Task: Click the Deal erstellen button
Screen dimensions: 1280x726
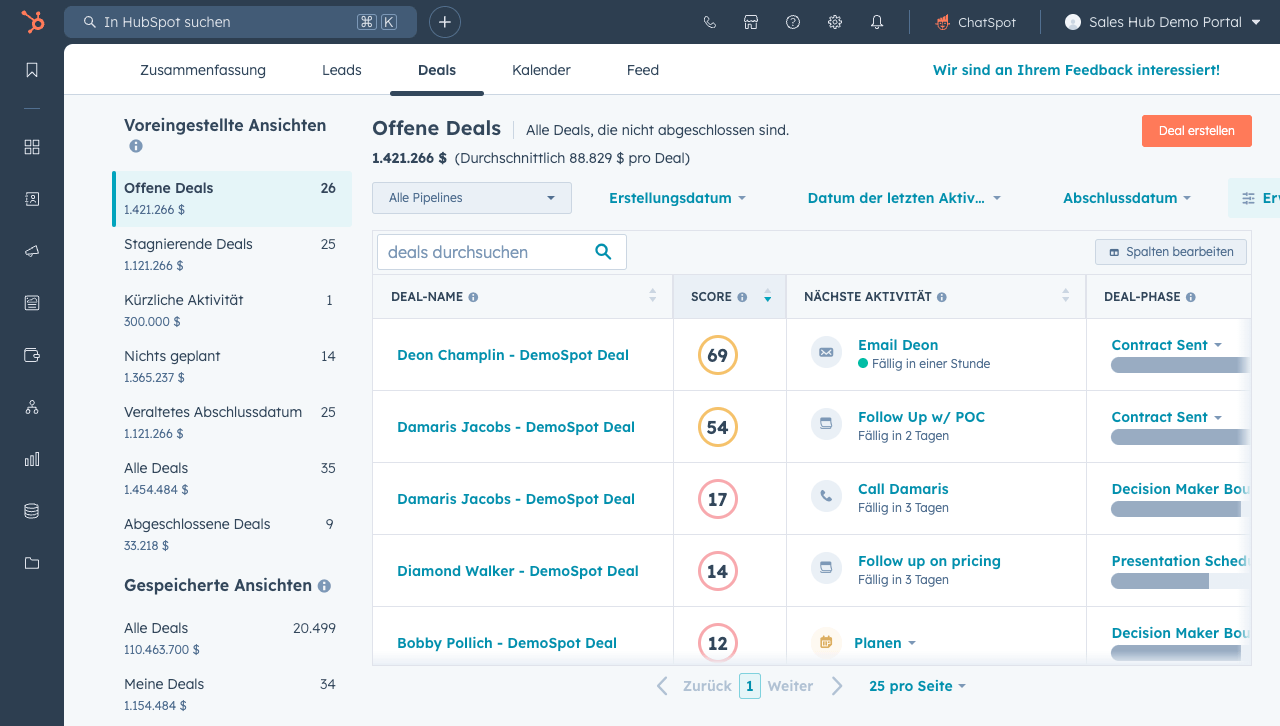Action: tap(1196, 131)
